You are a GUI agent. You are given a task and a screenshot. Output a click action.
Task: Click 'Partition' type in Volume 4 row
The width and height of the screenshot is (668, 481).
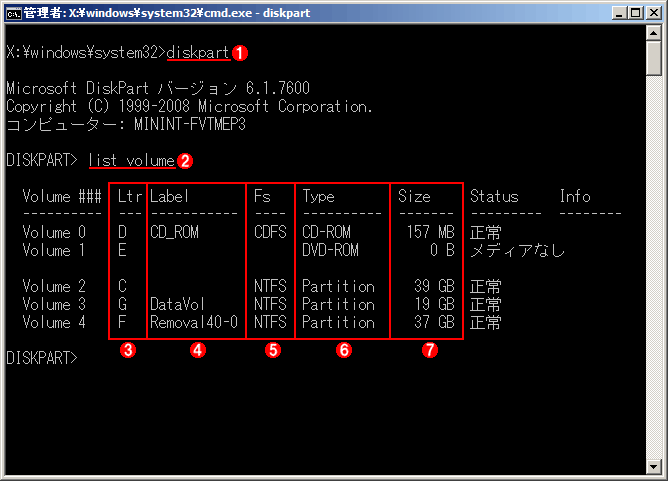(338, 322)
